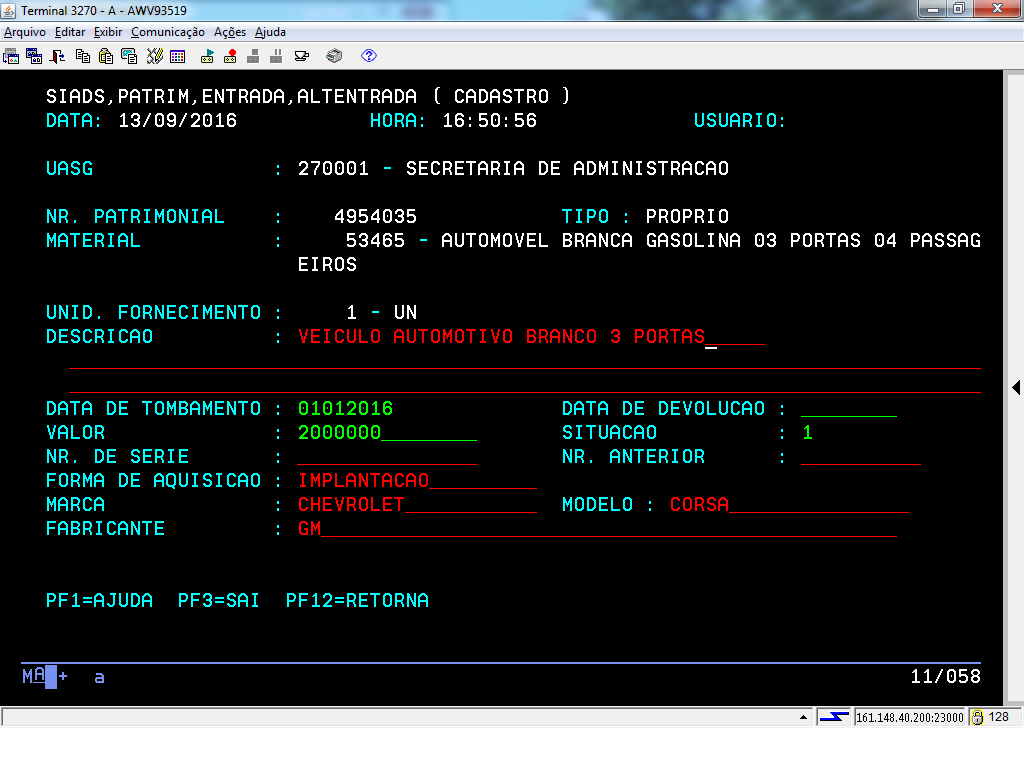This screenshot has height=768, width=1024.
Task: Click the Pause macro gray icon
Action: pyautogui.click(x=276, y=56)
